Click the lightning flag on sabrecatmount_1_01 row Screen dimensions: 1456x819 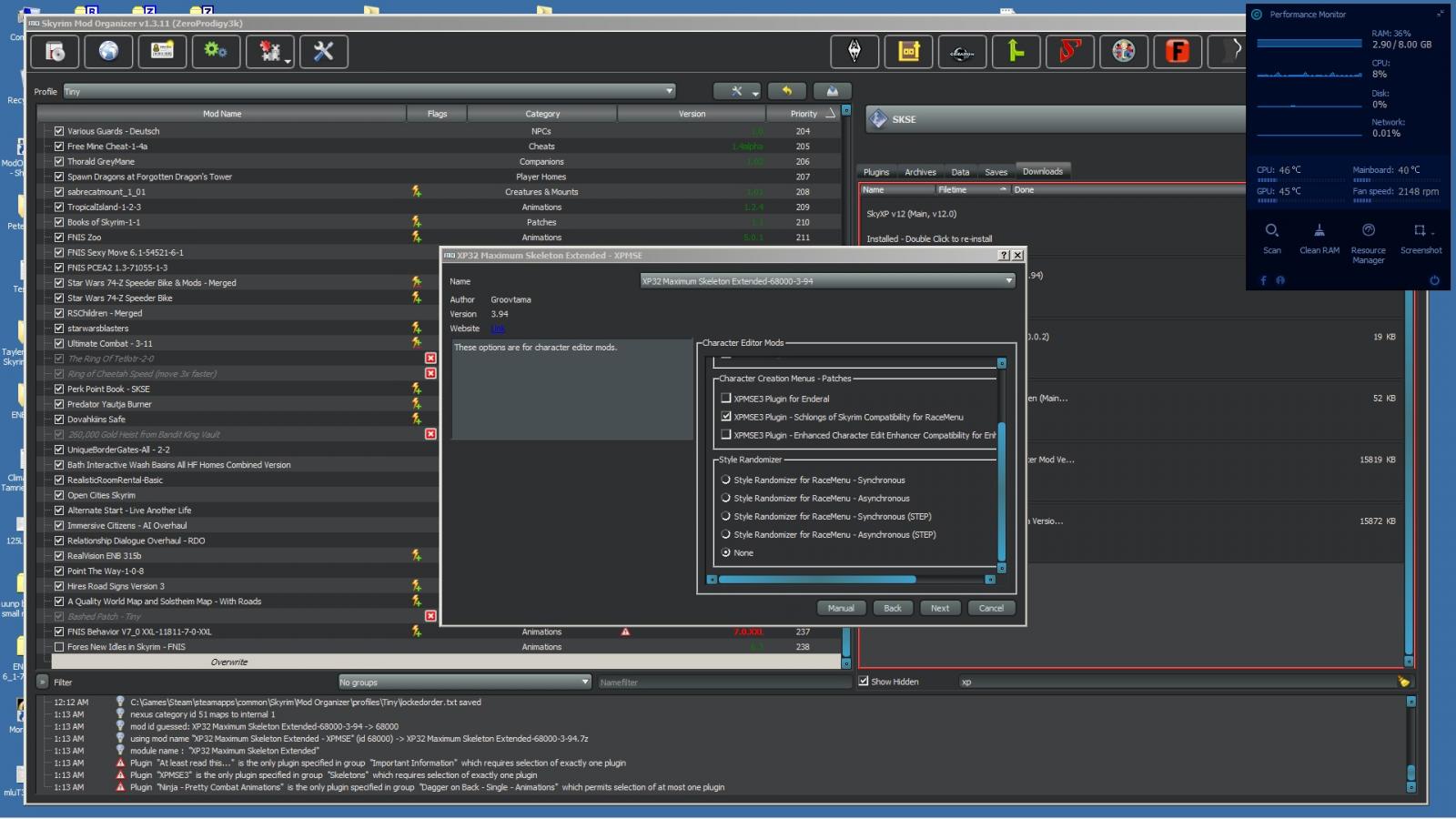pos(416,191)
